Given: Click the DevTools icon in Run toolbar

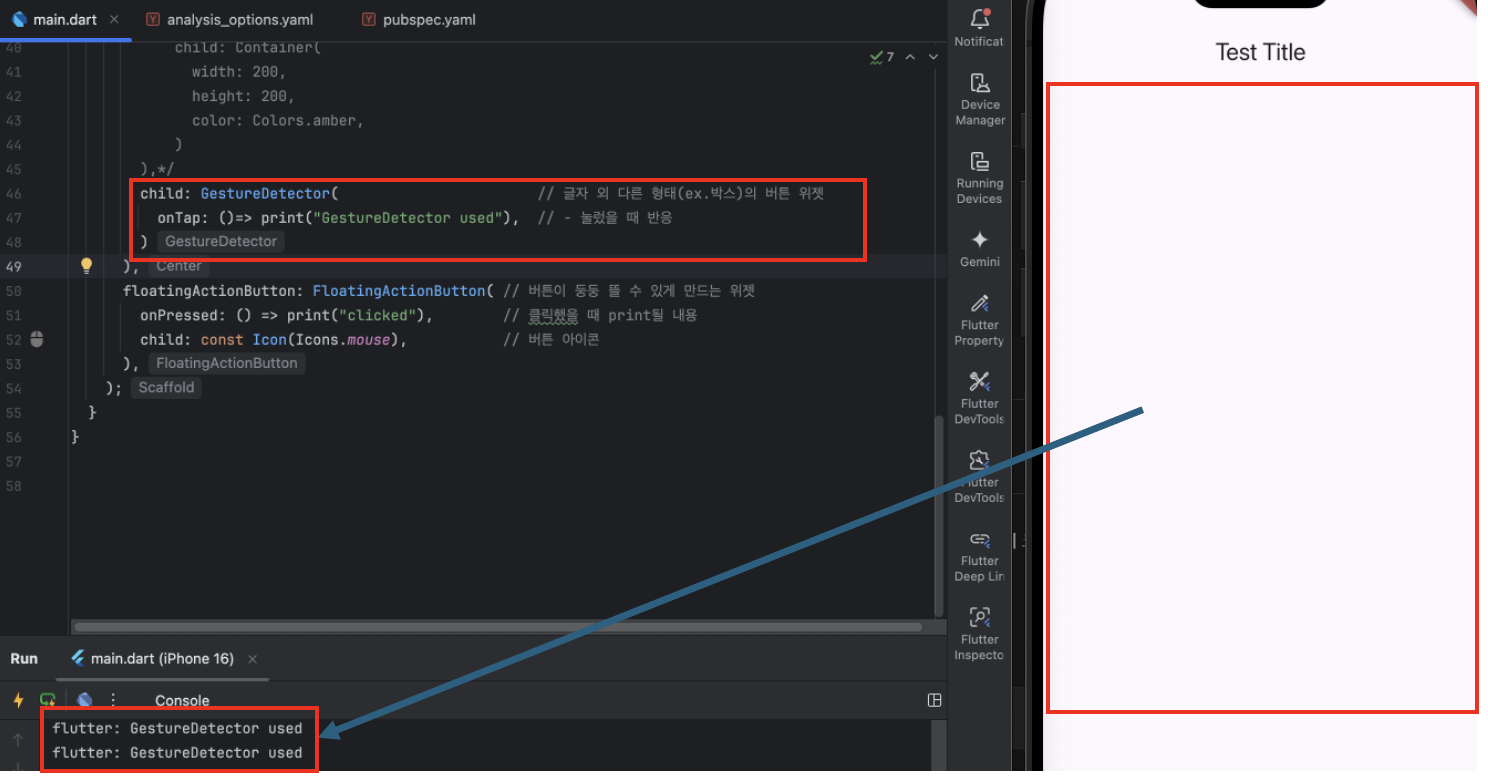Looking at the screenshot, I should pos(85,700).
